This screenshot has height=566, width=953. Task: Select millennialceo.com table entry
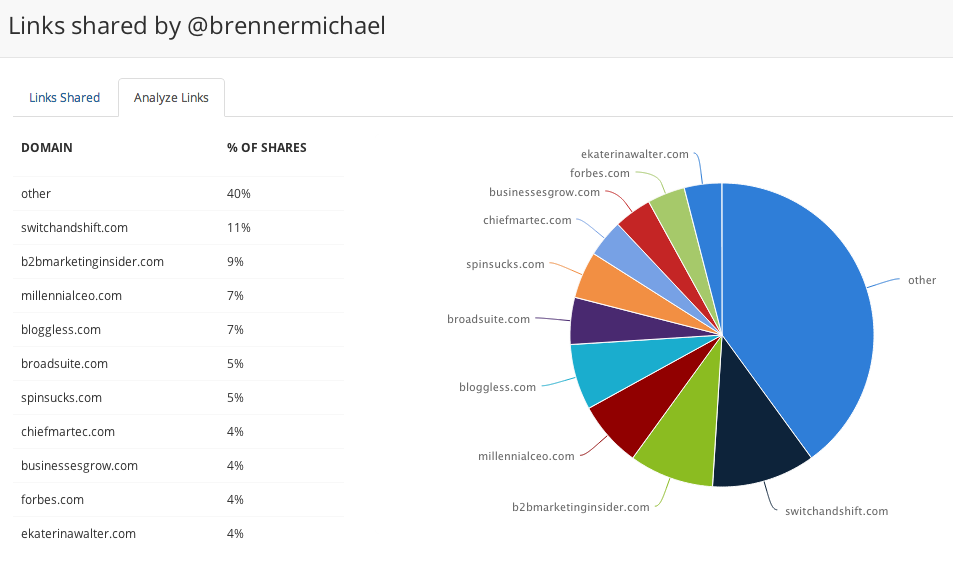point(178,296)
